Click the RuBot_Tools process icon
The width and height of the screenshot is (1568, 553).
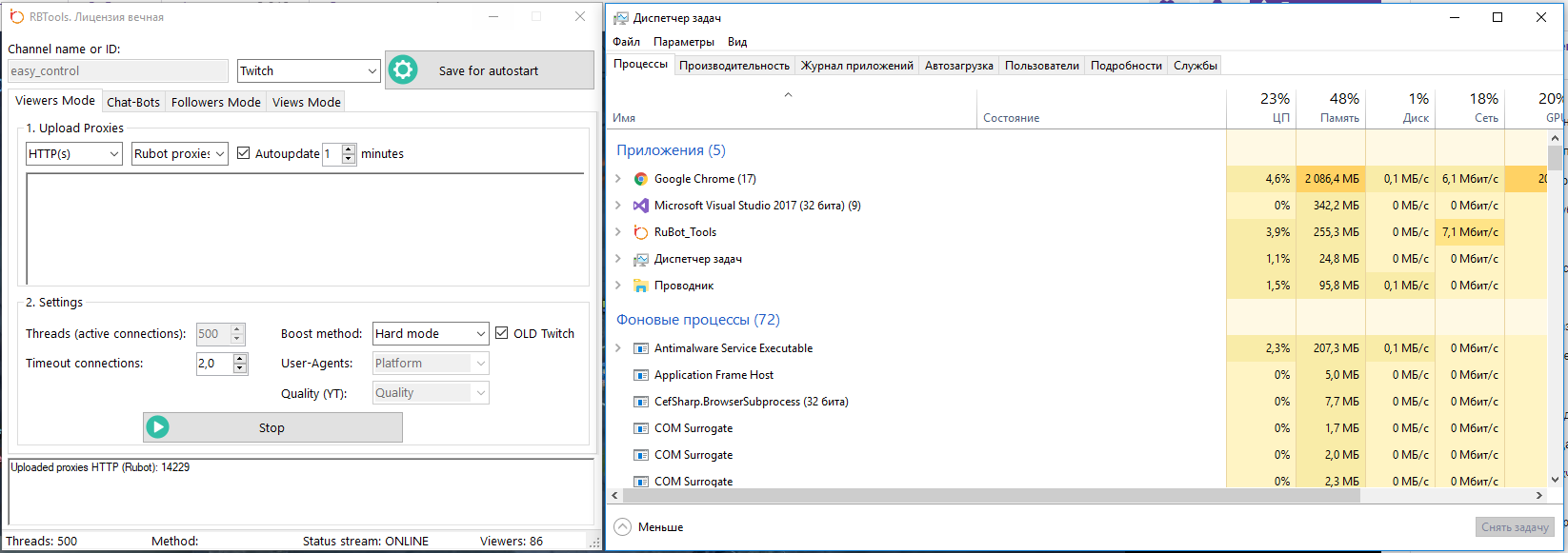click(x=641, y=232)
